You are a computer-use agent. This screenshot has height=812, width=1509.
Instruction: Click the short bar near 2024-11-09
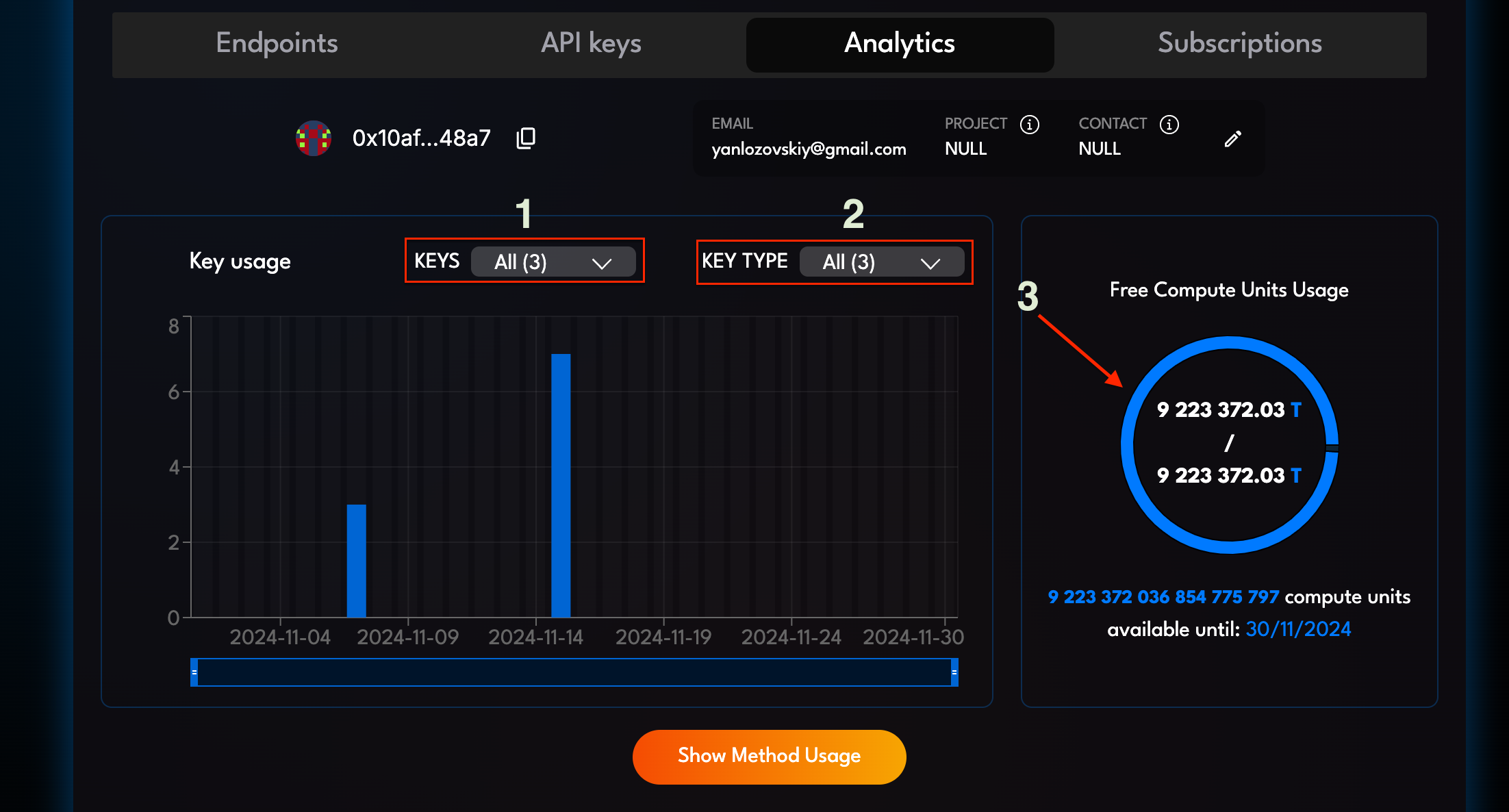click(x=356, y=560)
